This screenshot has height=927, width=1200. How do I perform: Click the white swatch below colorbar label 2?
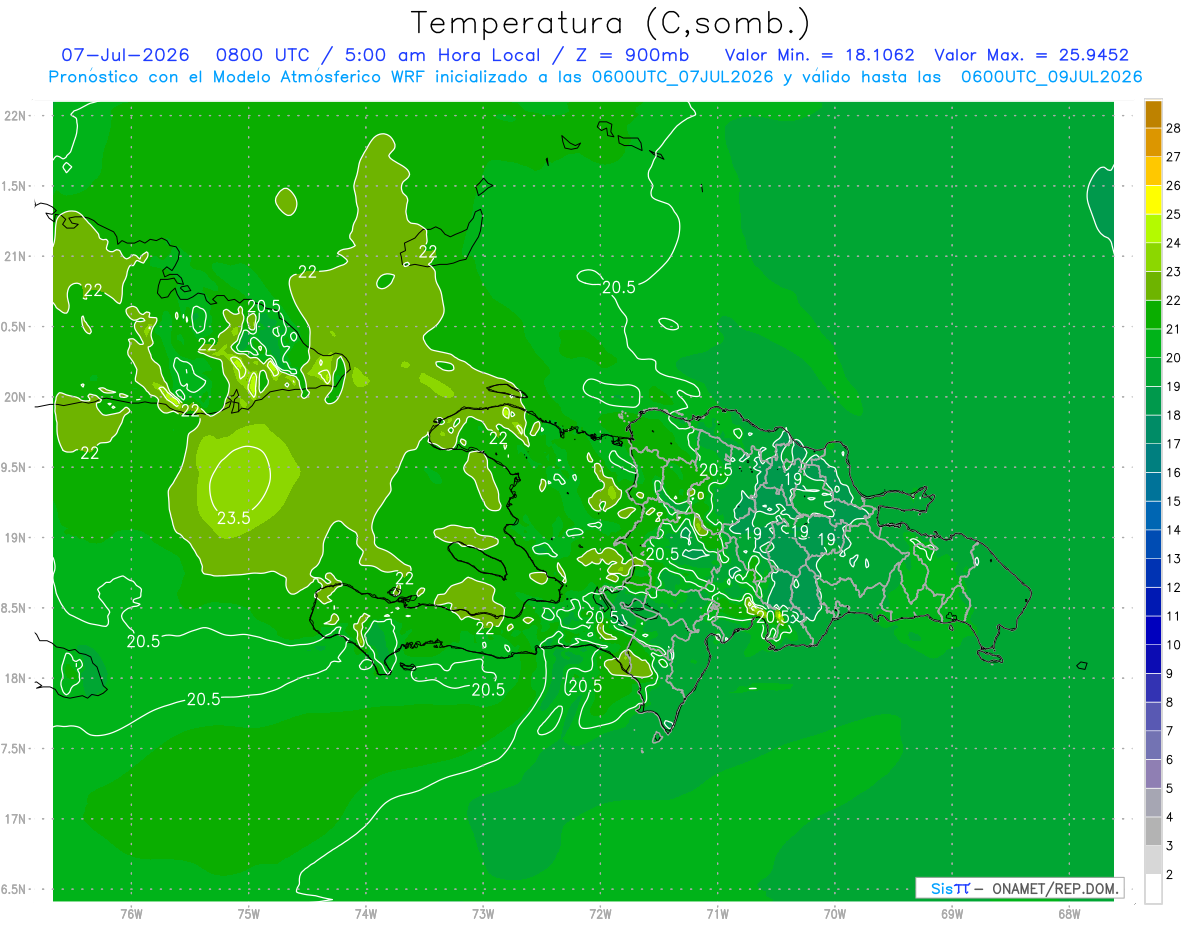pos(1153,889)
